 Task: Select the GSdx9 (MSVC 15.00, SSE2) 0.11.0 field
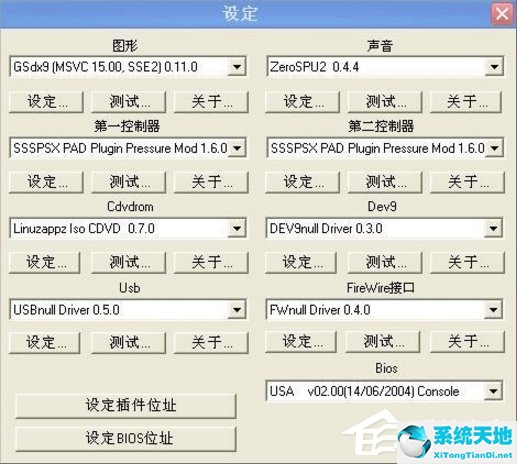128,67
